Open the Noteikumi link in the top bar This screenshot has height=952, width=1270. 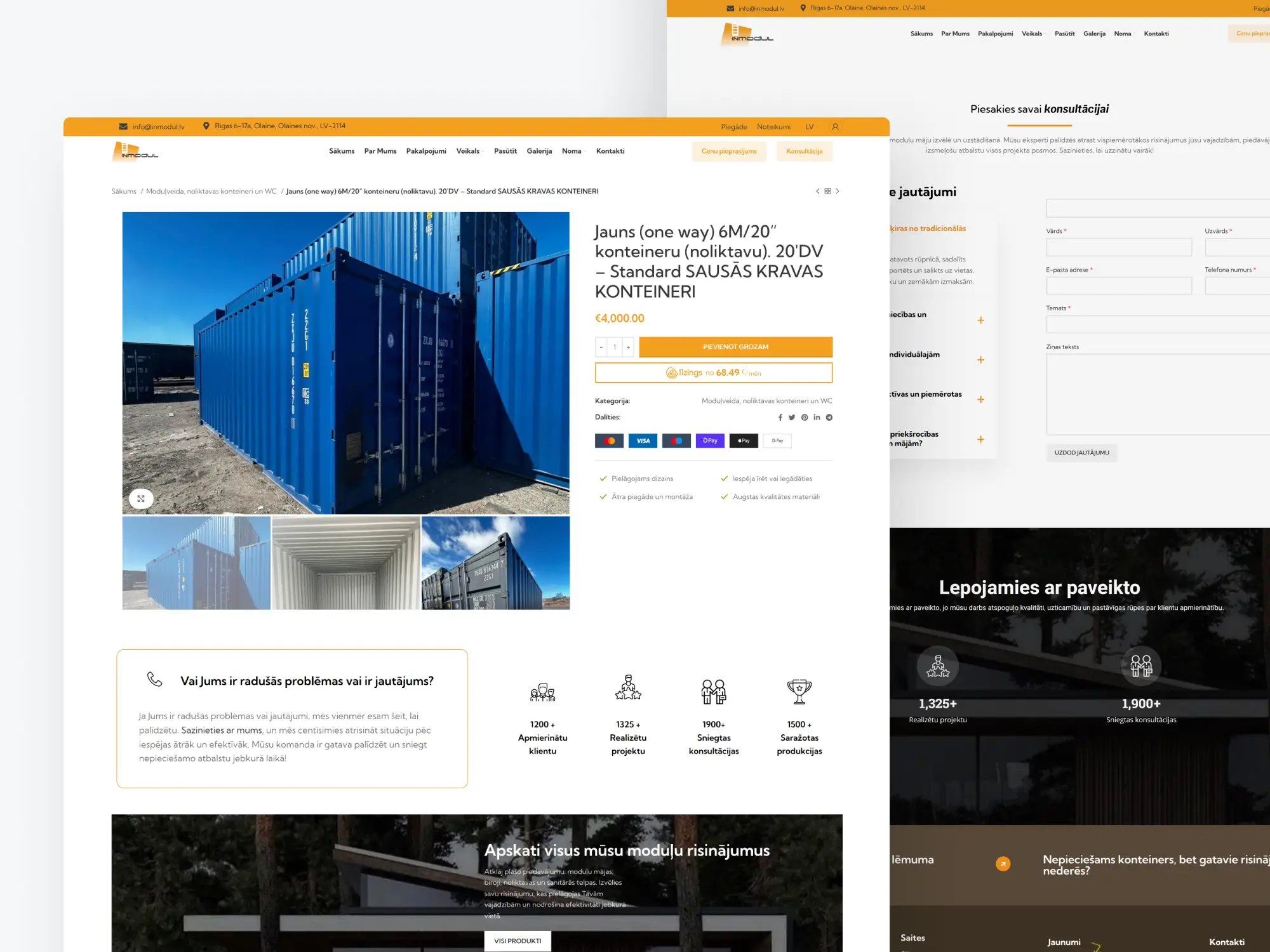tap(773, 126)
